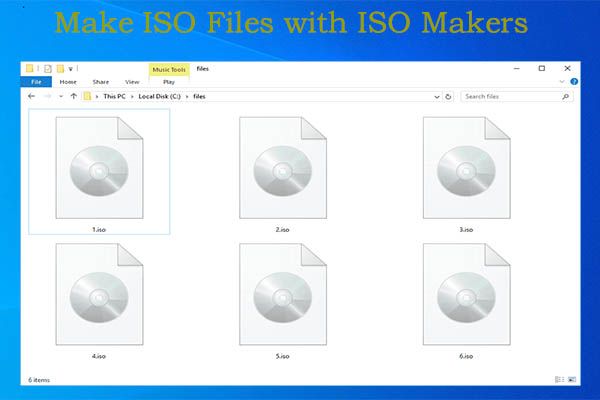
Task: Click the 6.iso file name label
Action: click(466, 356)
